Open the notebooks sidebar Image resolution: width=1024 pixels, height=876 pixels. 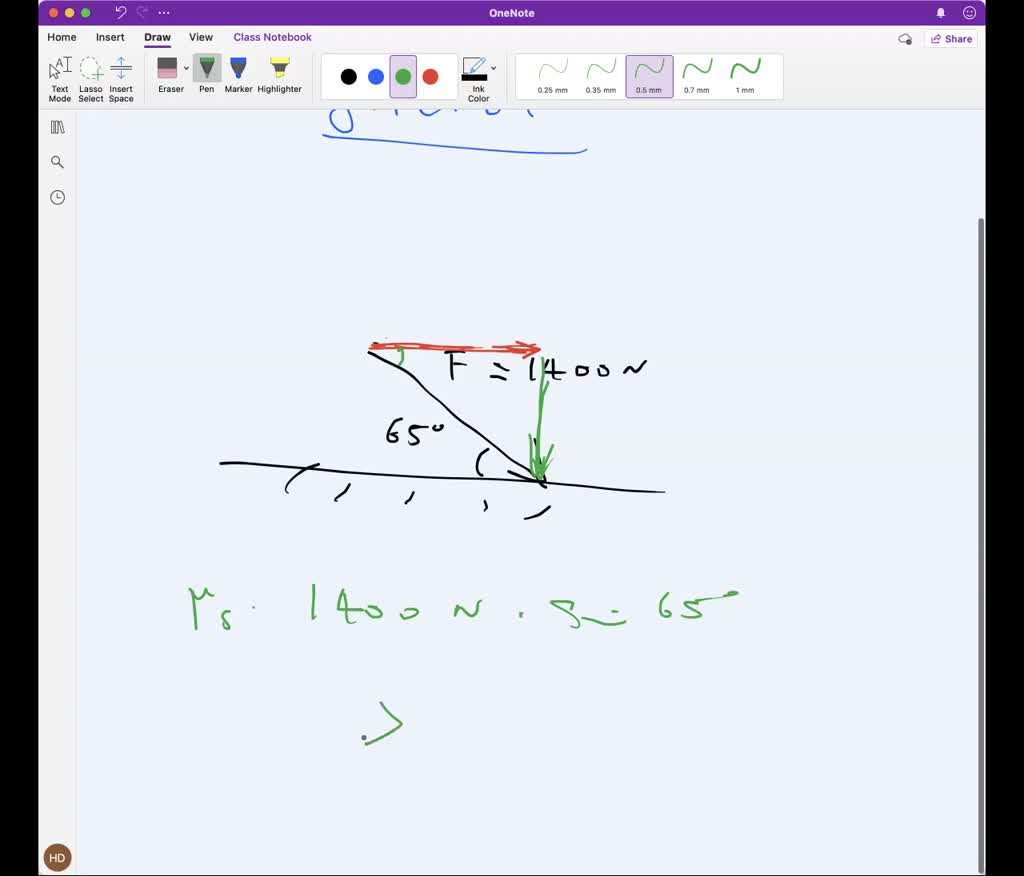(57, 126)
